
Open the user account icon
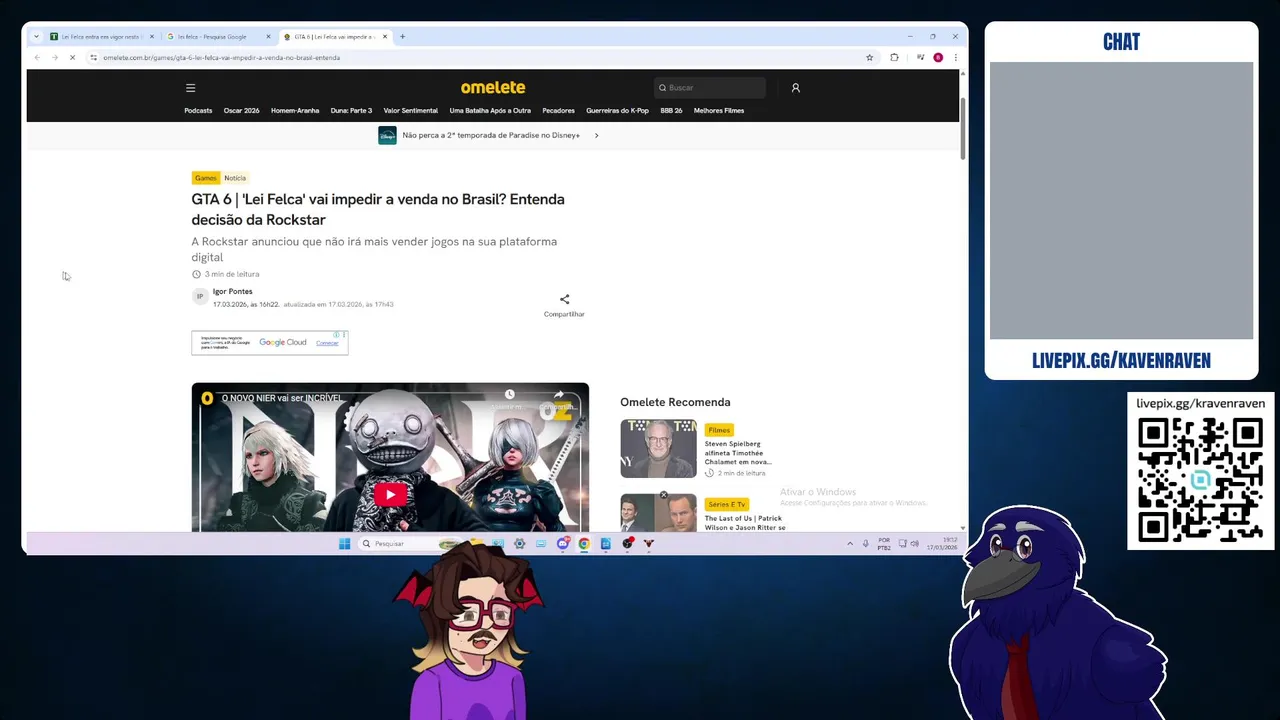point(796,88)
